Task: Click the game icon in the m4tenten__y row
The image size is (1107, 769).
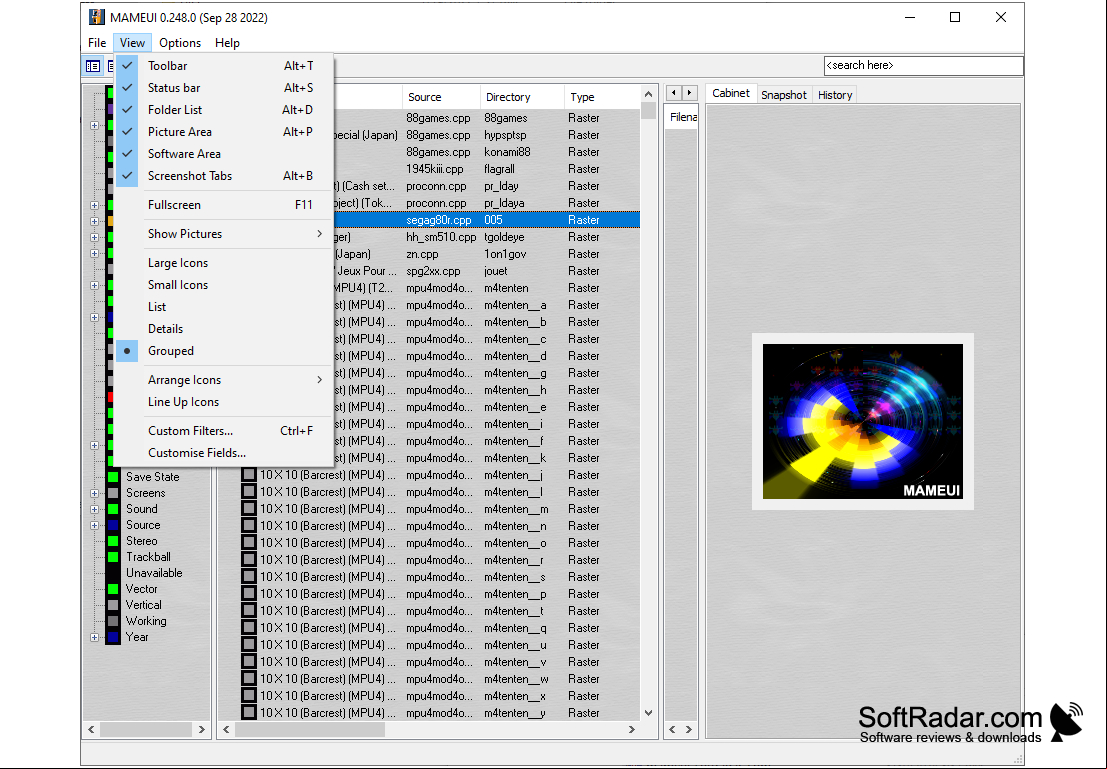Action: coord(249,713)
